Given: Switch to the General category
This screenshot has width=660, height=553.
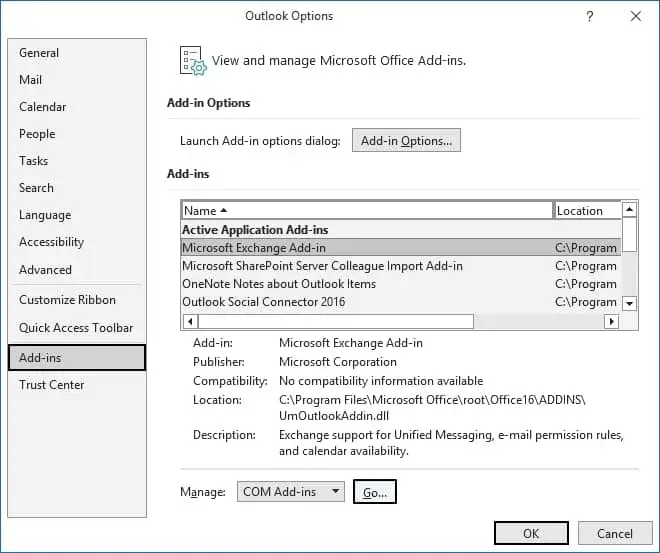Looking at the screenshot, I should 39,53.
